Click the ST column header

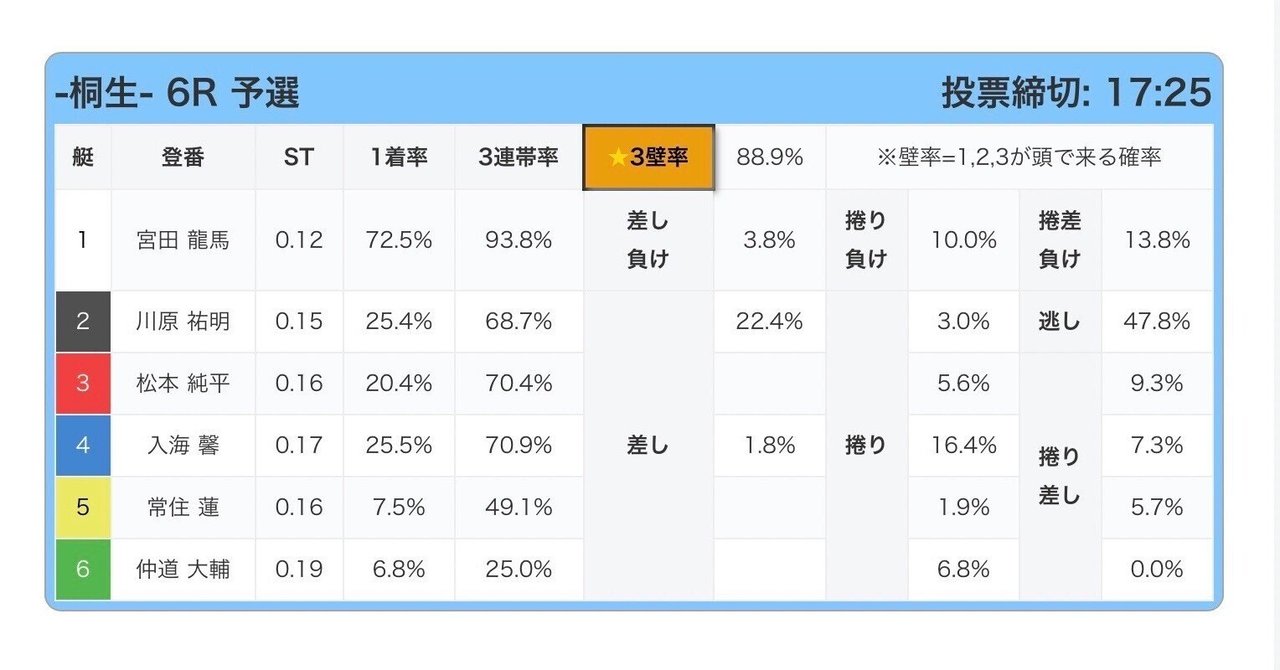(x=299, y=157)
